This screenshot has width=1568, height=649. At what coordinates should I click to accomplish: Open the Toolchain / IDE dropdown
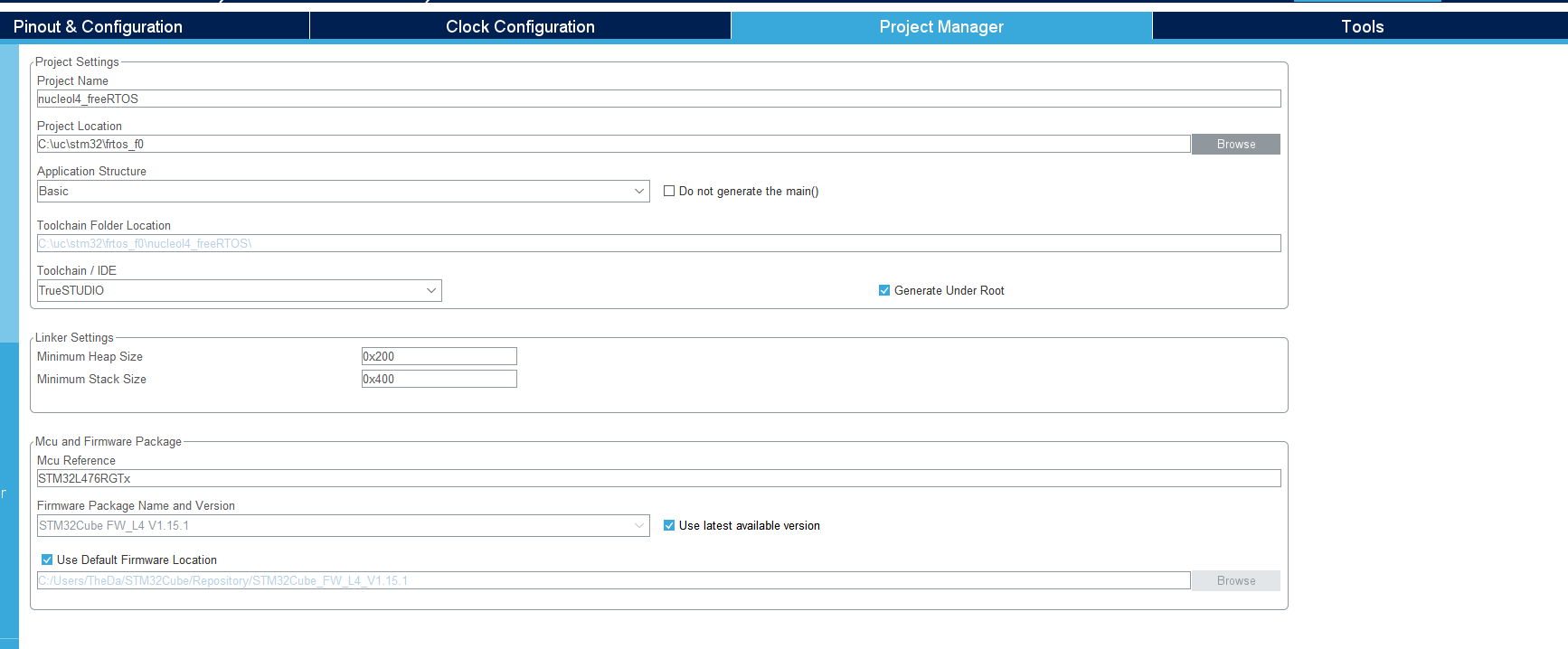(x=239, y=290)
